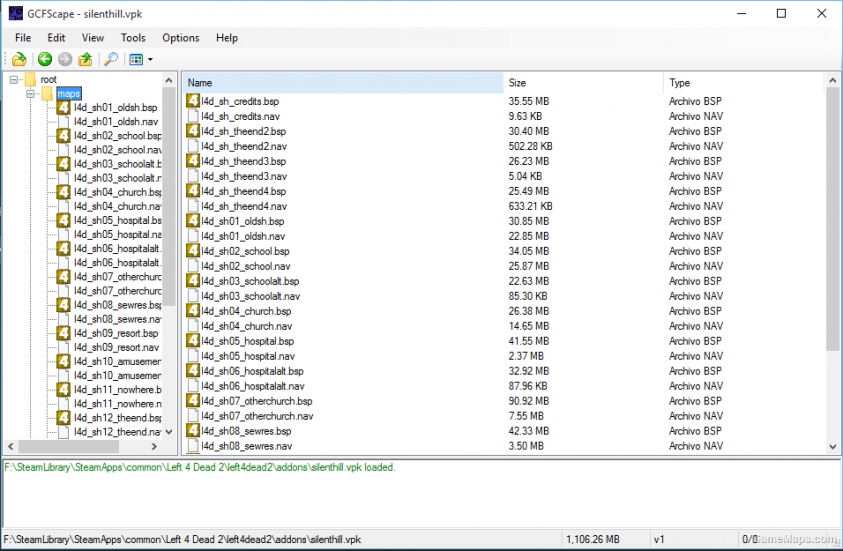The image size is (843, 551).
Task: Collapse the maps folder node
Action: pyautogui.click(x=31, y=94)
